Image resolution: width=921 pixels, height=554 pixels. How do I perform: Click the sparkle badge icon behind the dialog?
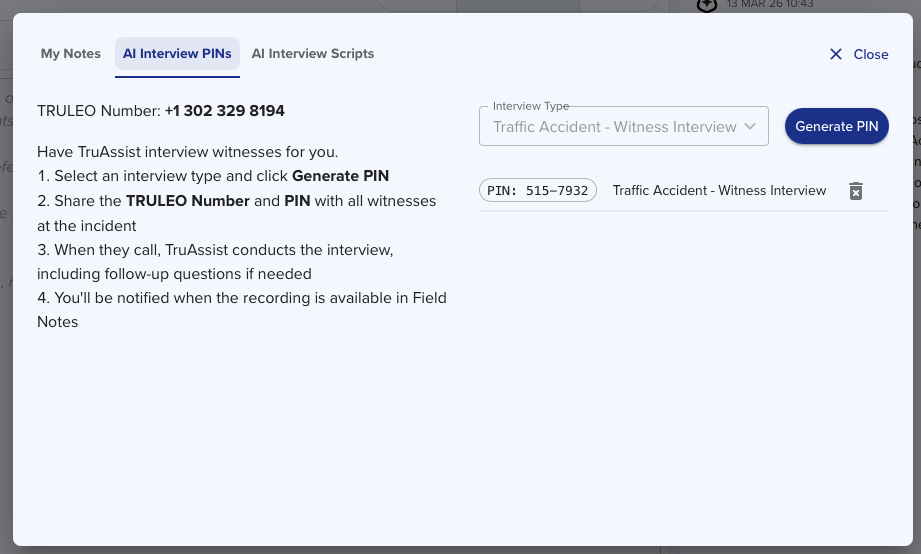pos(708,5)
